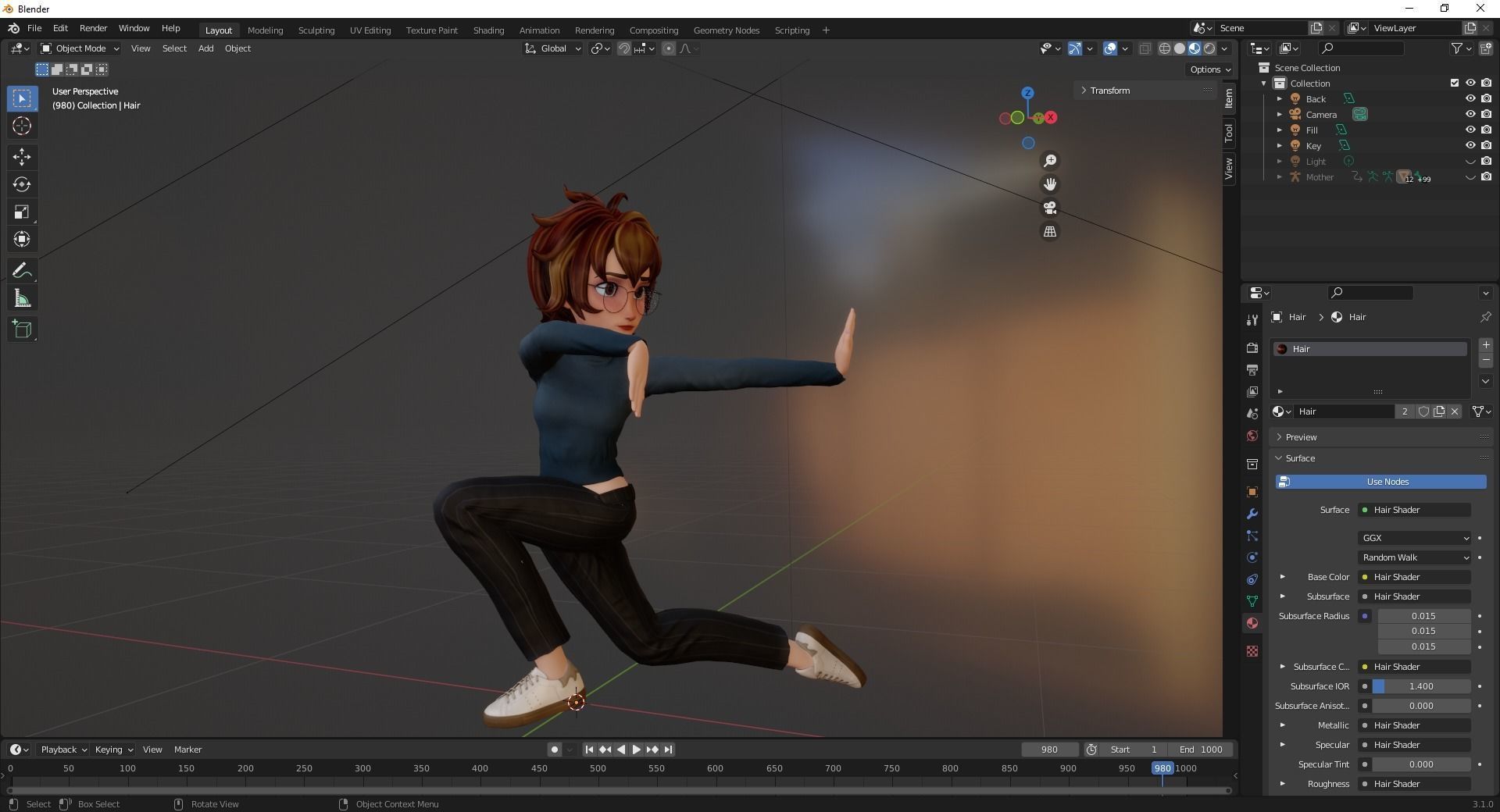The image size is (1500, 812).
Task: Uncheck the Collection exclude checkbox
Action: [1454, 83]
